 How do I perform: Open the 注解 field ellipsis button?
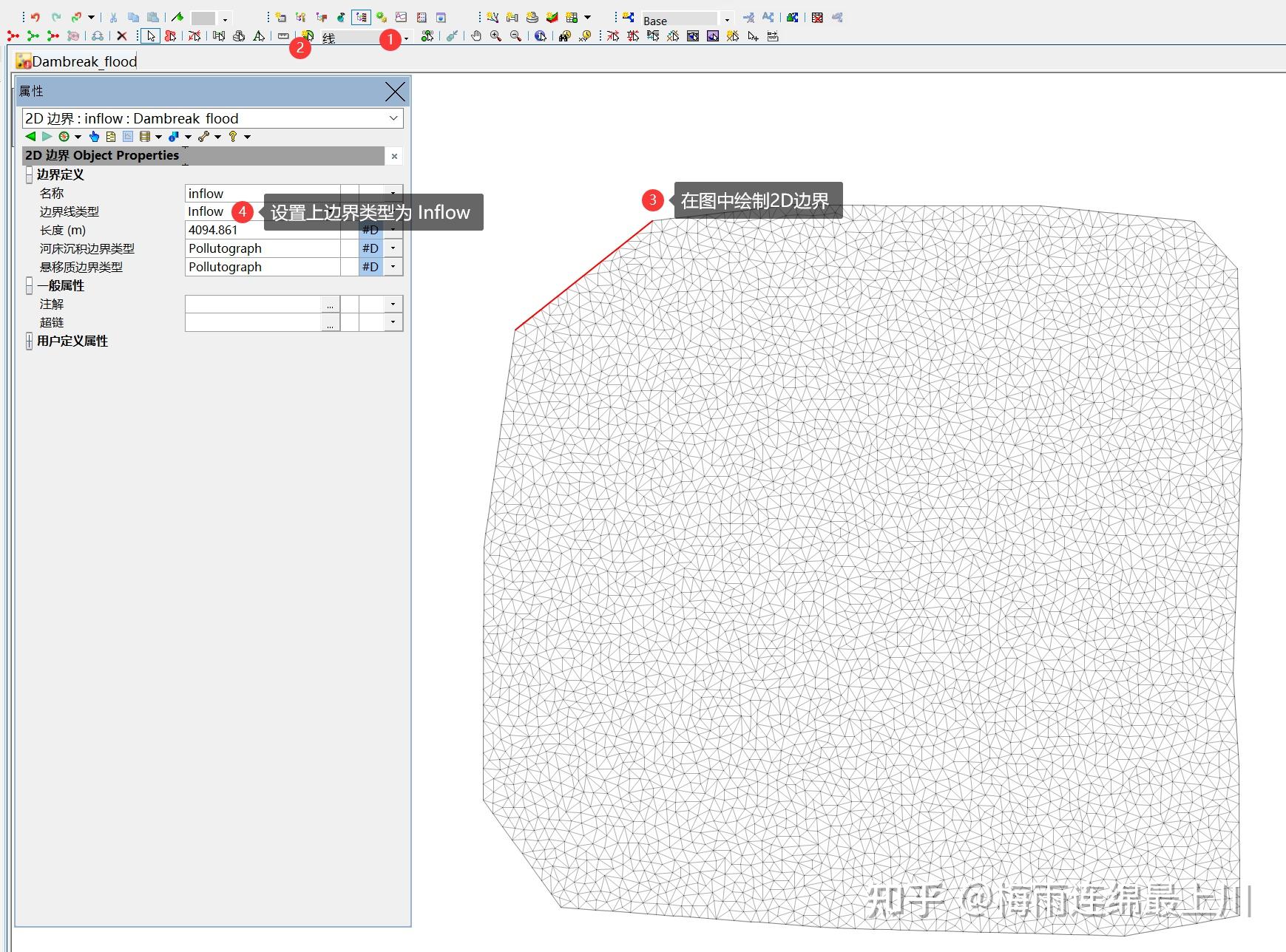point(330,304)
